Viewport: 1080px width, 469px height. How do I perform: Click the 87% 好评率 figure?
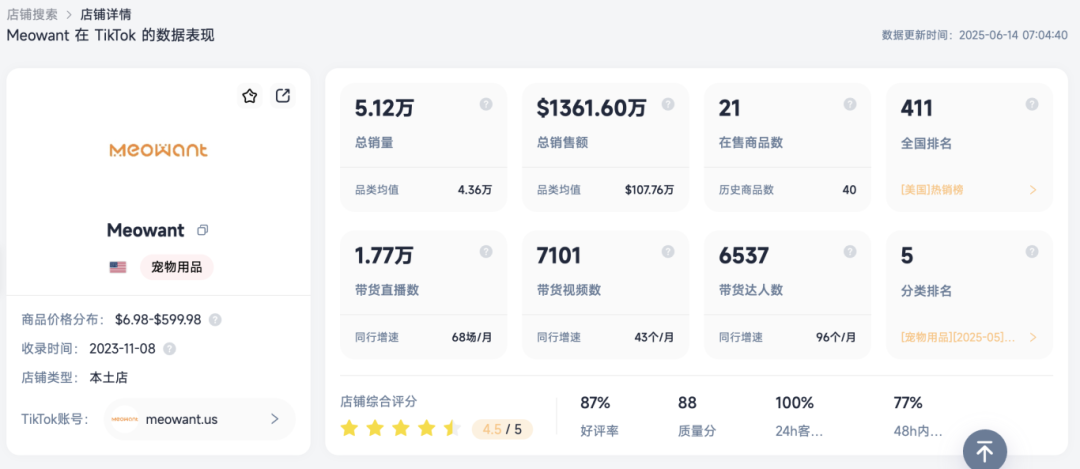(595, 403)
